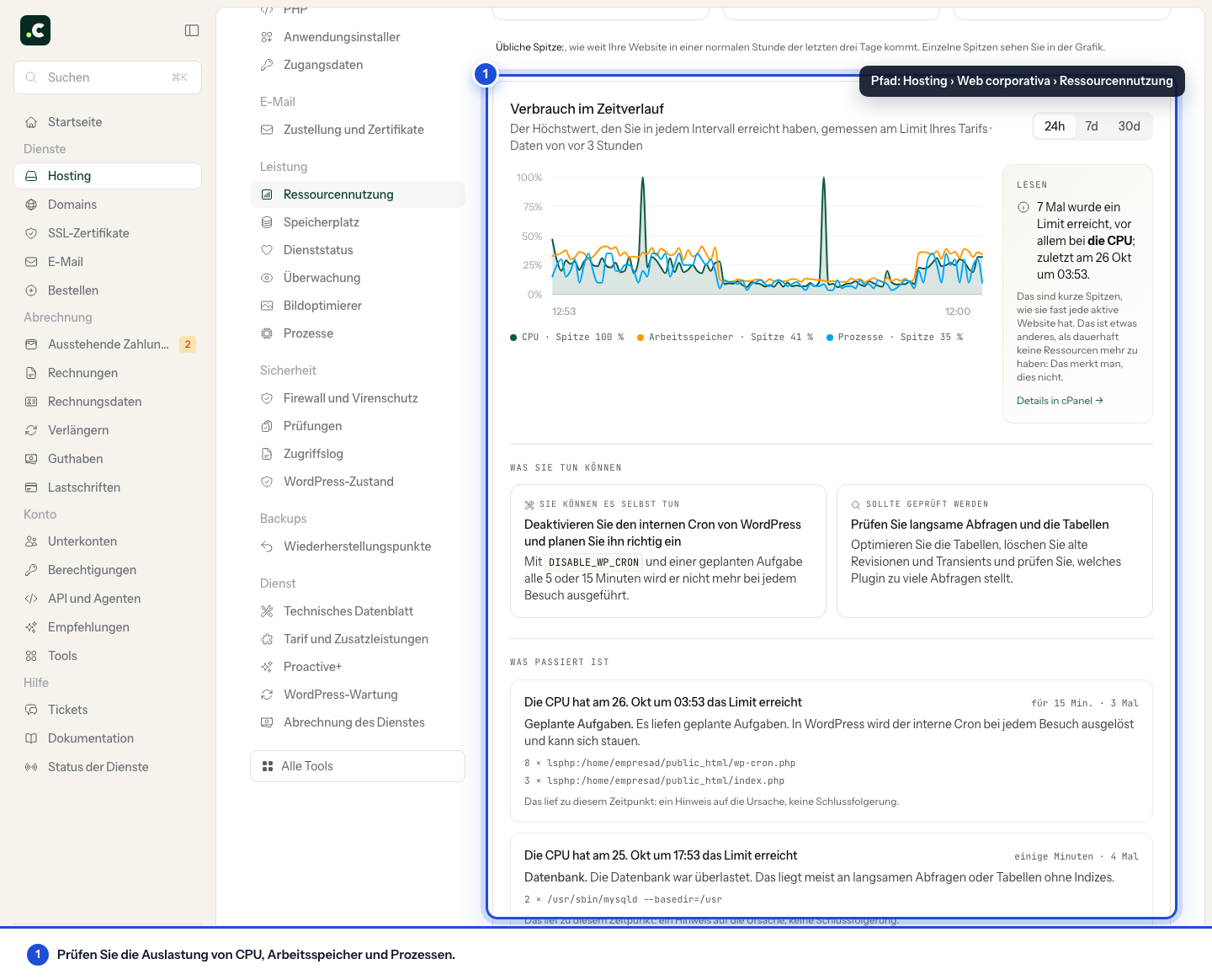Click the Zugangsdaten key icon
The image size is (1212, 980).
coord(267,65)
